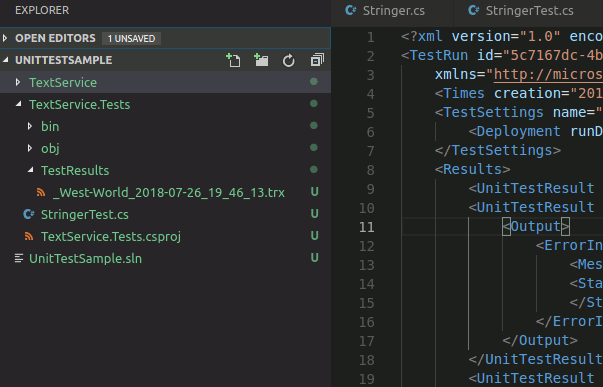Click line number 8 in the gutter

[370, 170]
